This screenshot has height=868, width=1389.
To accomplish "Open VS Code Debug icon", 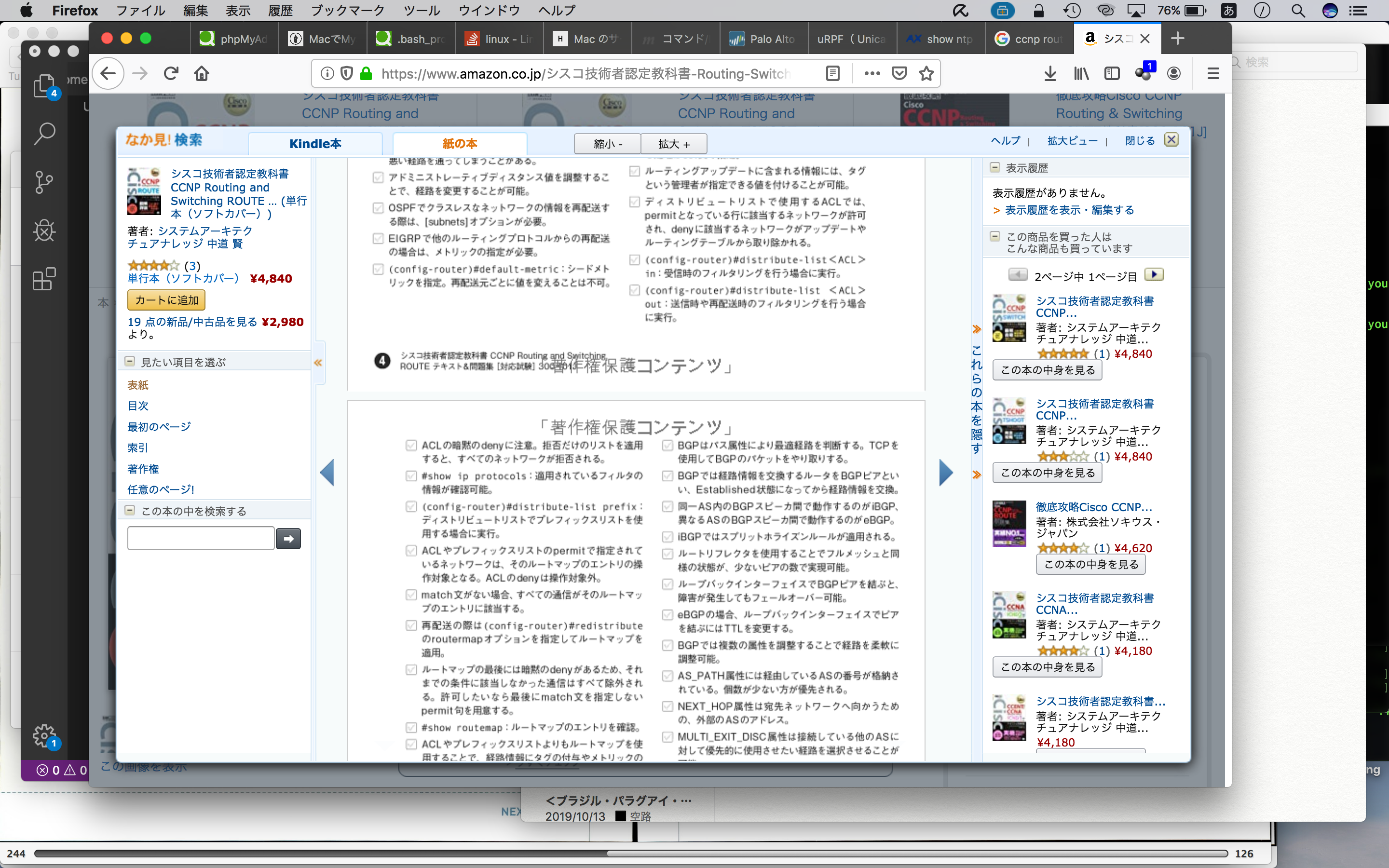I will tap(44, 231).
